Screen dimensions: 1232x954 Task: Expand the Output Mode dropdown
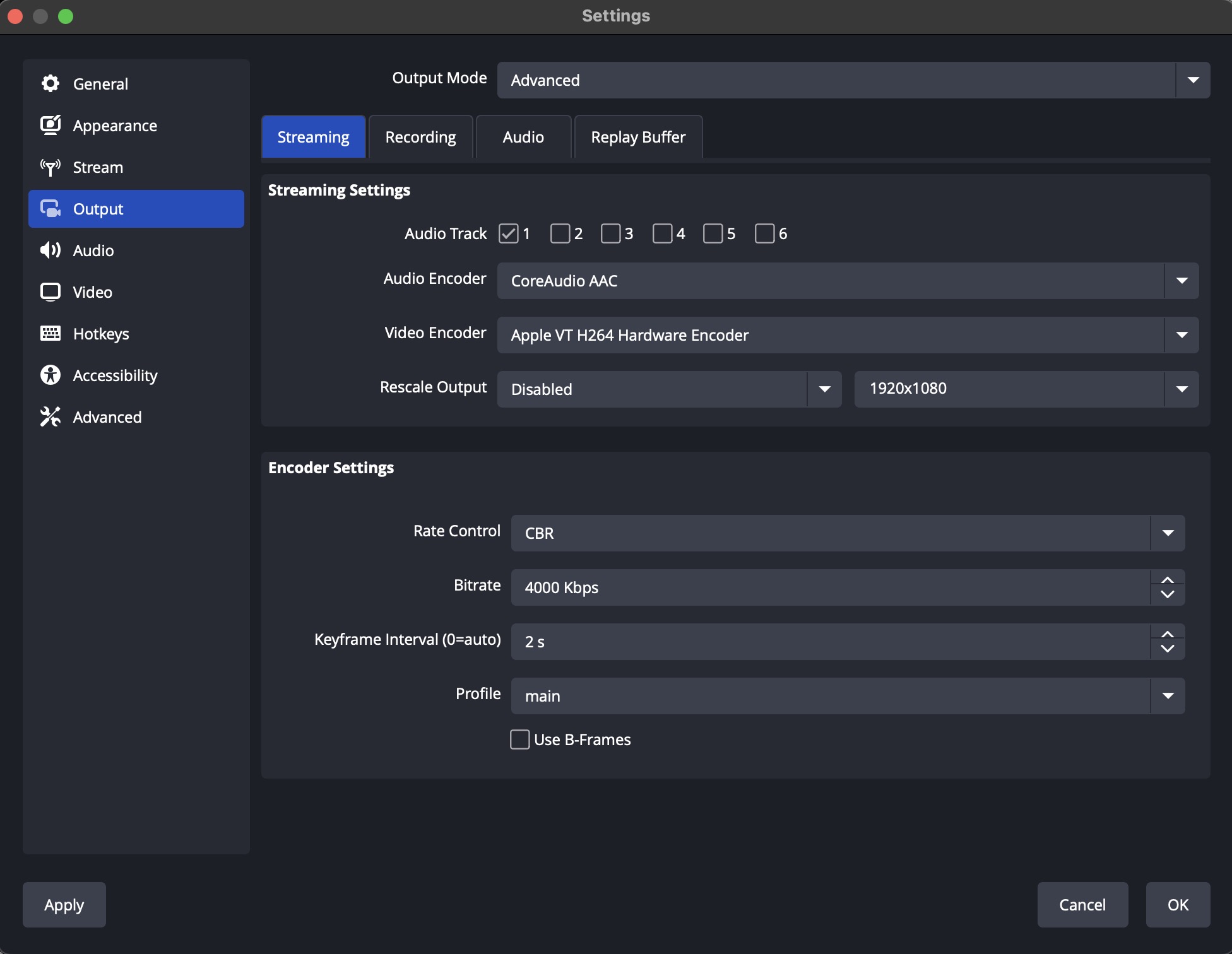pos(1192,80)
